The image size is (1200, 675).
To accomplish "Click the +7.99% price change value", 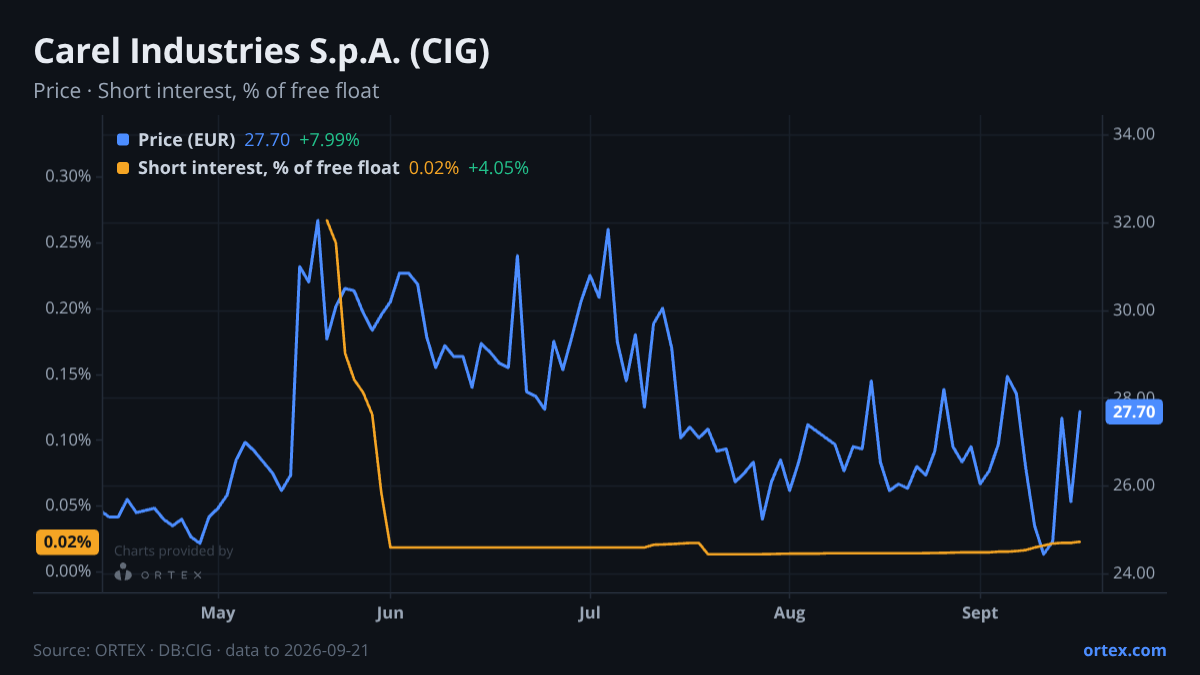I will 329,140.
